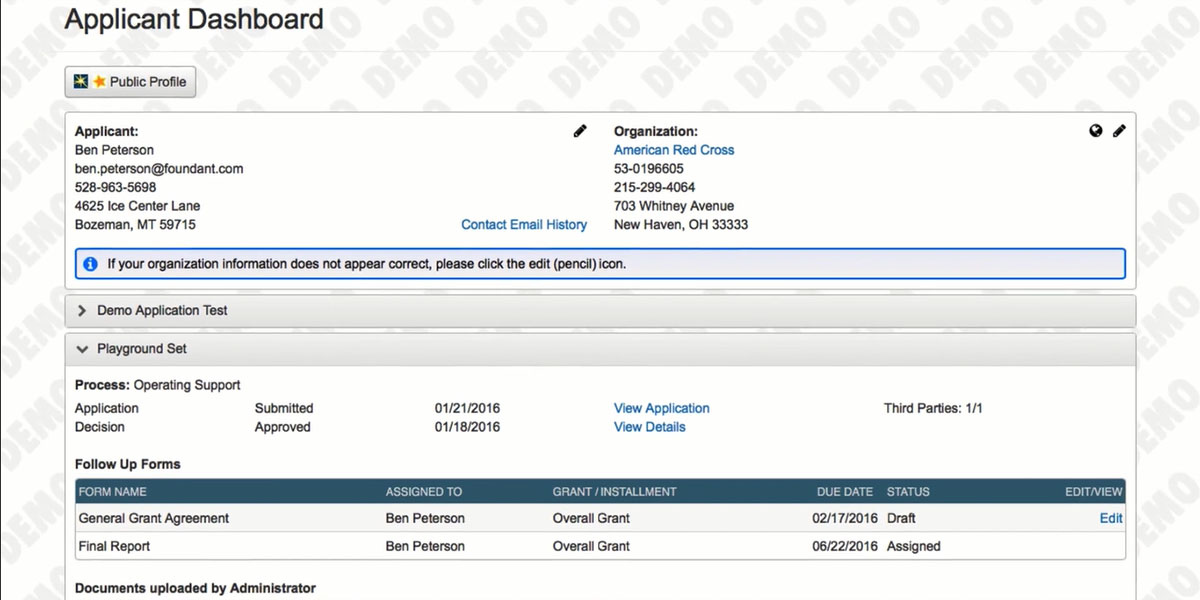Click the Form Name column header
Viewport: 1200px width, 600px height.
coord(112,492)
